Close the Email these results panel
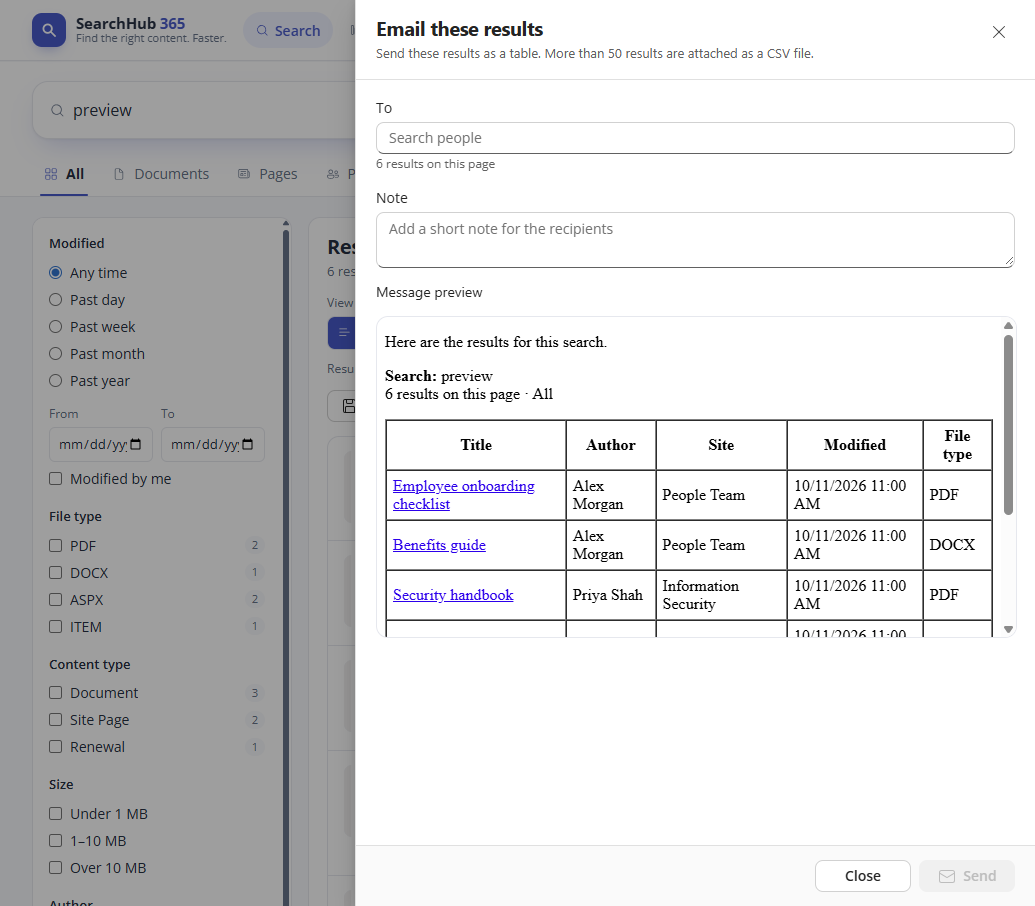This screenshot has height=906, width=1035. 998,32
